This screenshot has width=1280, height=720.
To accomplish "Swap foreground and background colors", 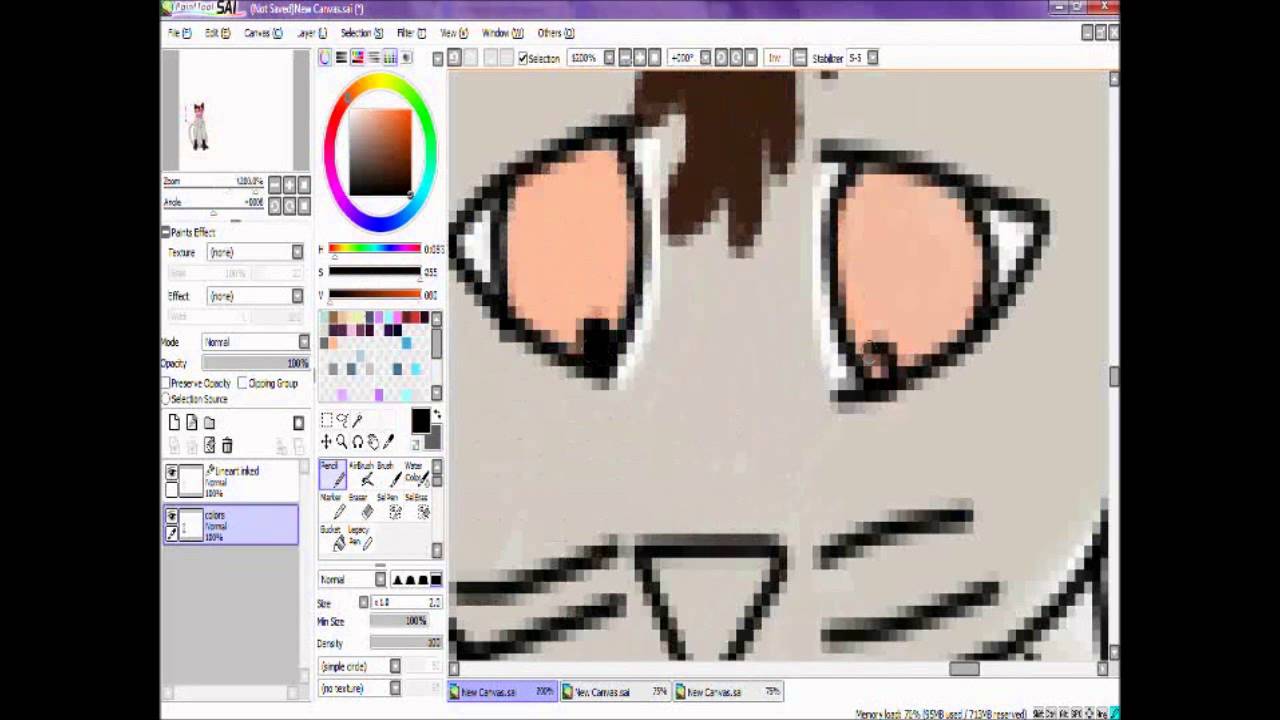I will [x=436, y=414].
